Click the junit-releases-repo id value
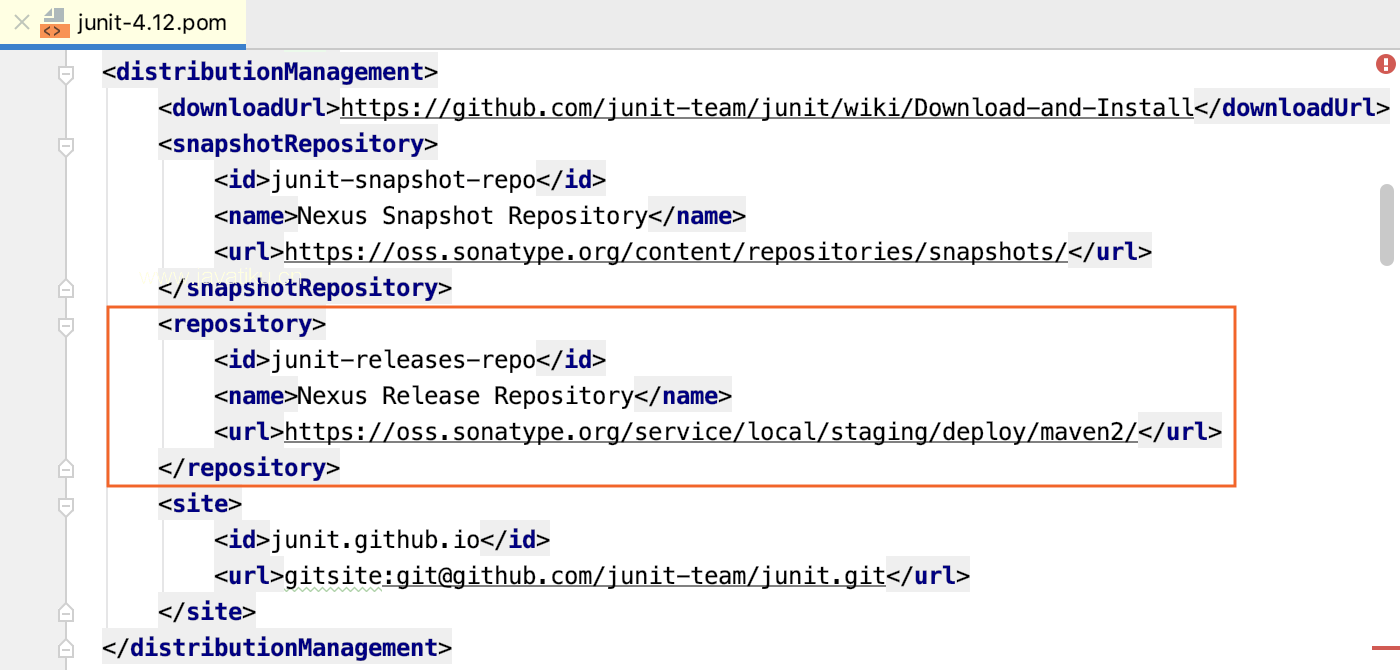This screenshot has width=1400, height=670. coord(403,360)
